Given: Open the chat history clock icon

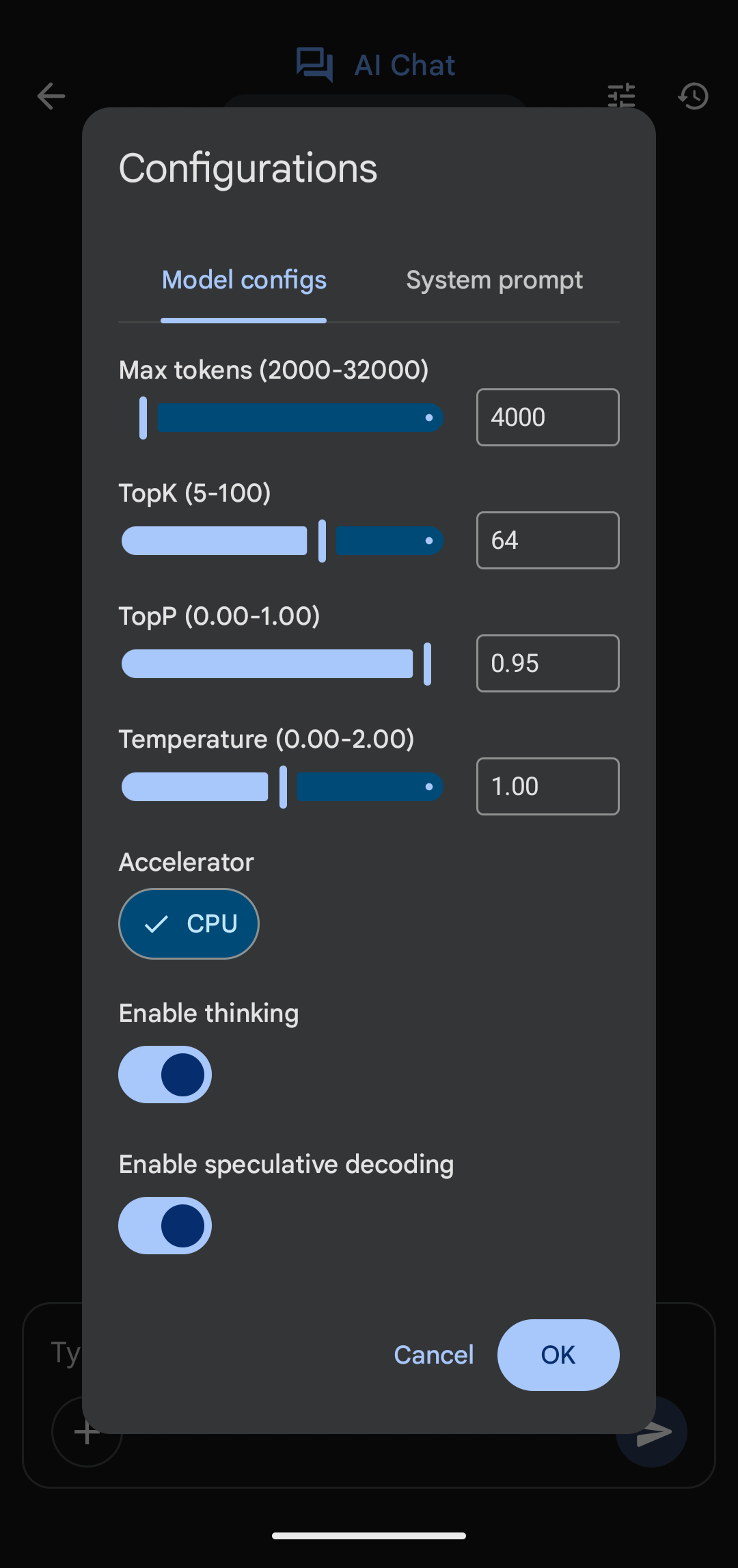Looking at the screenshot, I should pyautogui.click(x=693, y=96).
